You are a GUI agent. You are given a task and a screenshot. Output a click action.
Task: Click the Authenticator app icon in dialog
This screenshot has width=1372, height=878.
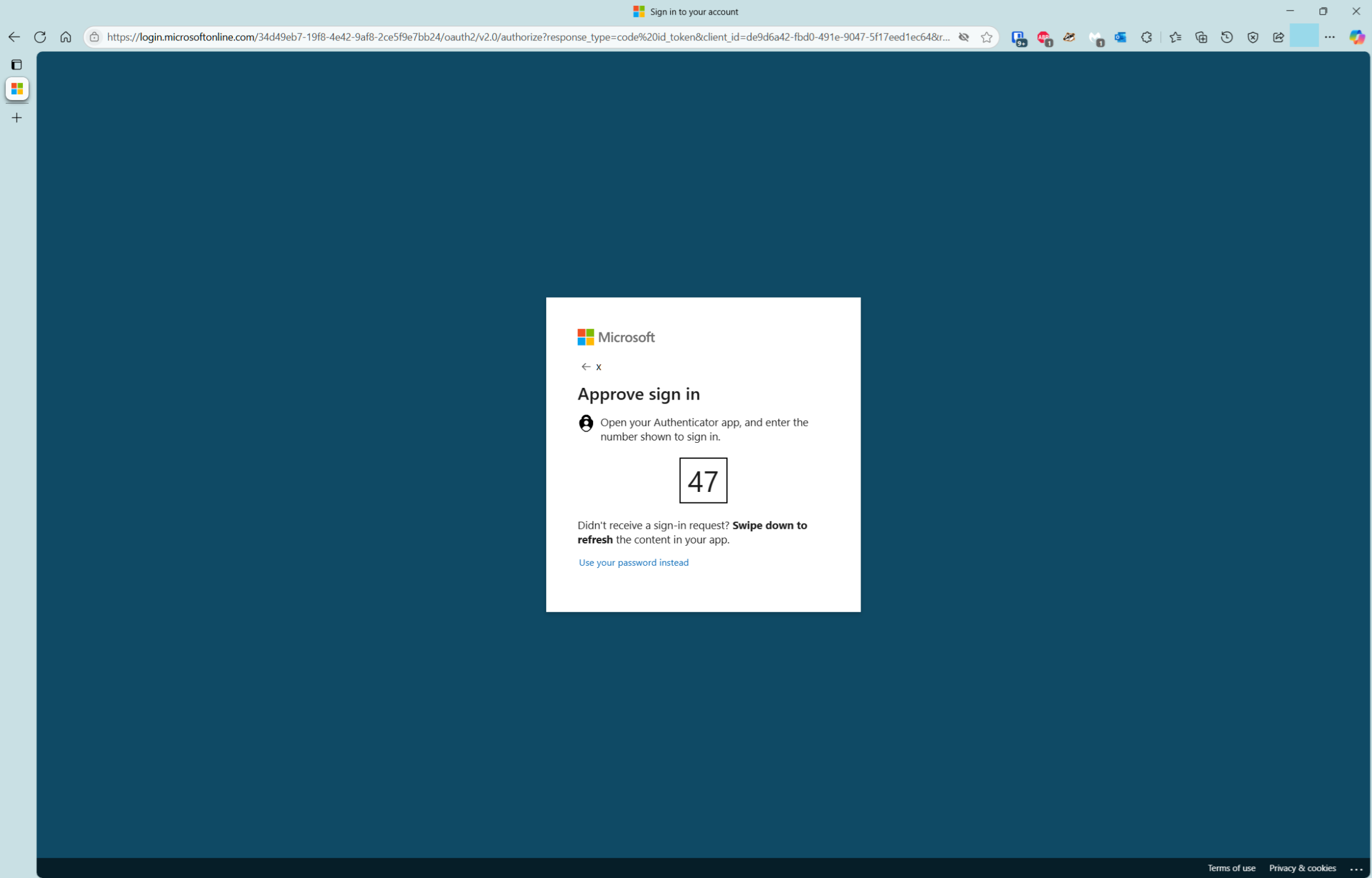coord(585,423)
